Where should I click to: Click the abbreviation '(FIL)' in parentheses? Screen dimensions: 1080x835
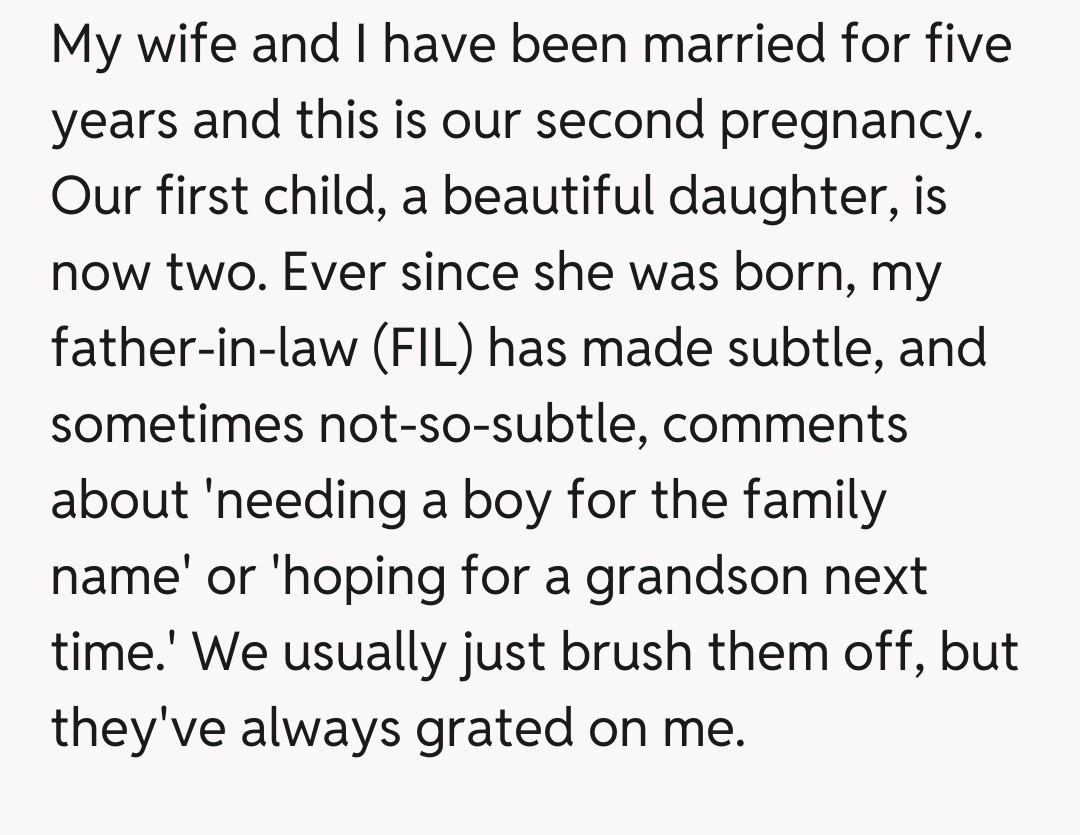tap(425, 347)
